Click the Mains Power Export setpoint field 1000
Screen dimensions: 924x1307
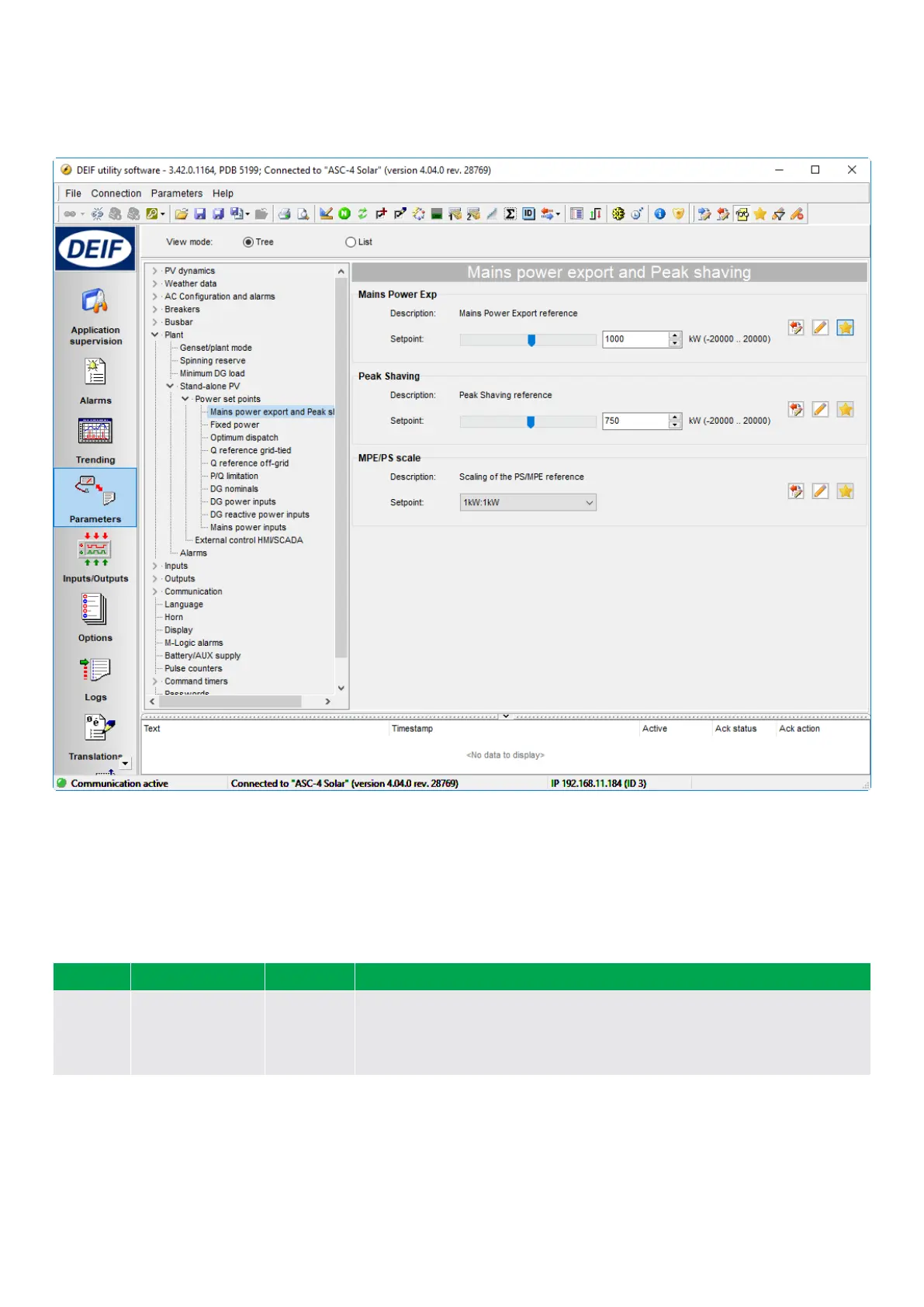pos(635,339)
